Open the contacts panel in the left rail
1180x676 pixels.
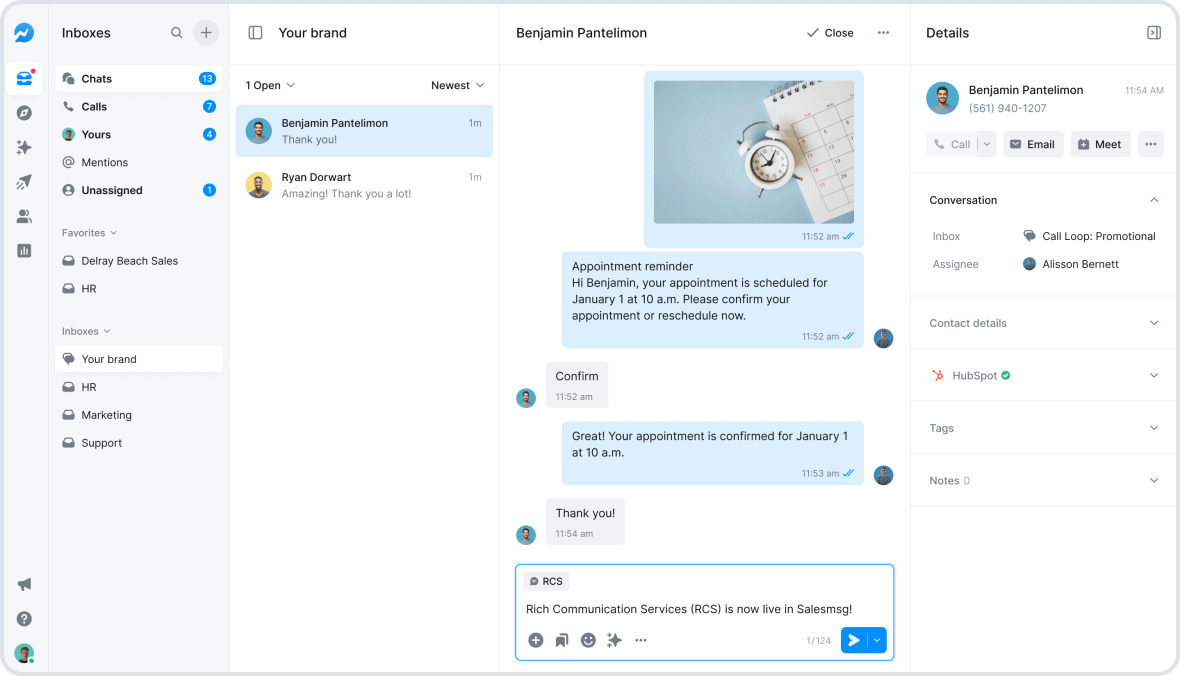pos(24,215)
